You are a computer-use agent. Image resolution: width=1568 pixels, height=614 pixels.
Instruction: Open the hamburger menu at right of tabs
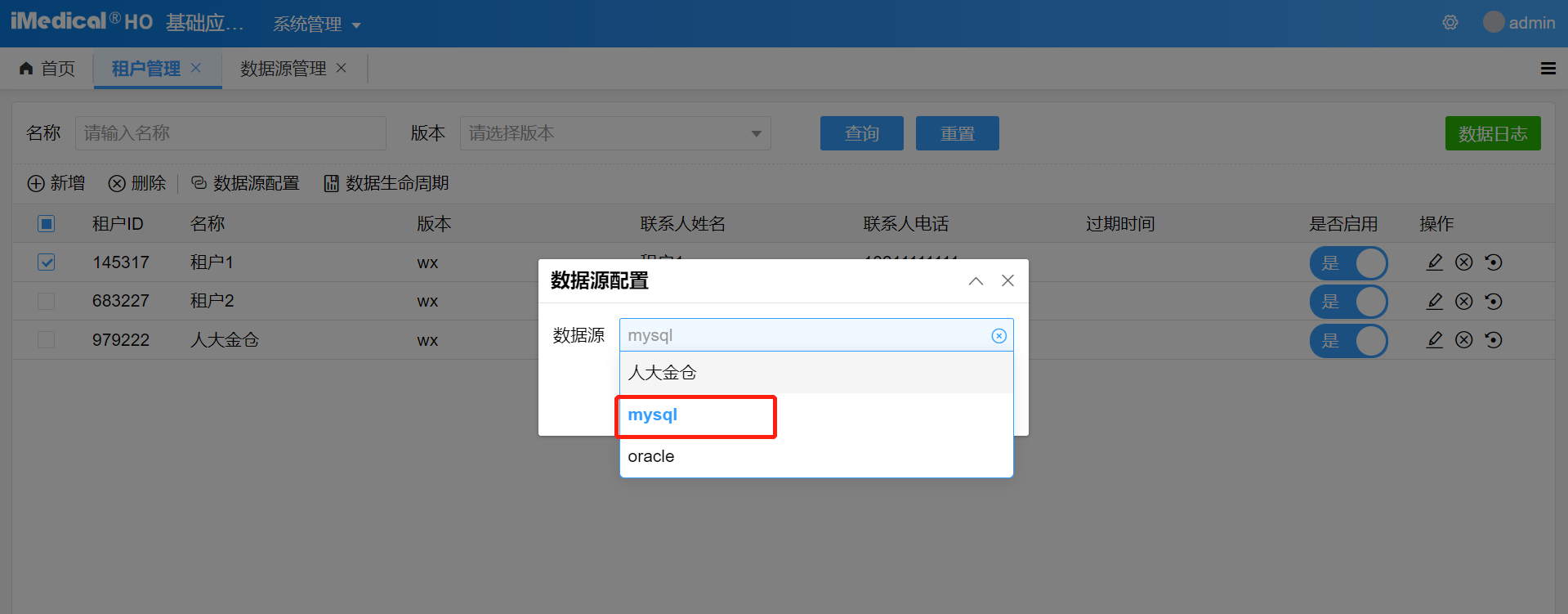[1548, 69]
